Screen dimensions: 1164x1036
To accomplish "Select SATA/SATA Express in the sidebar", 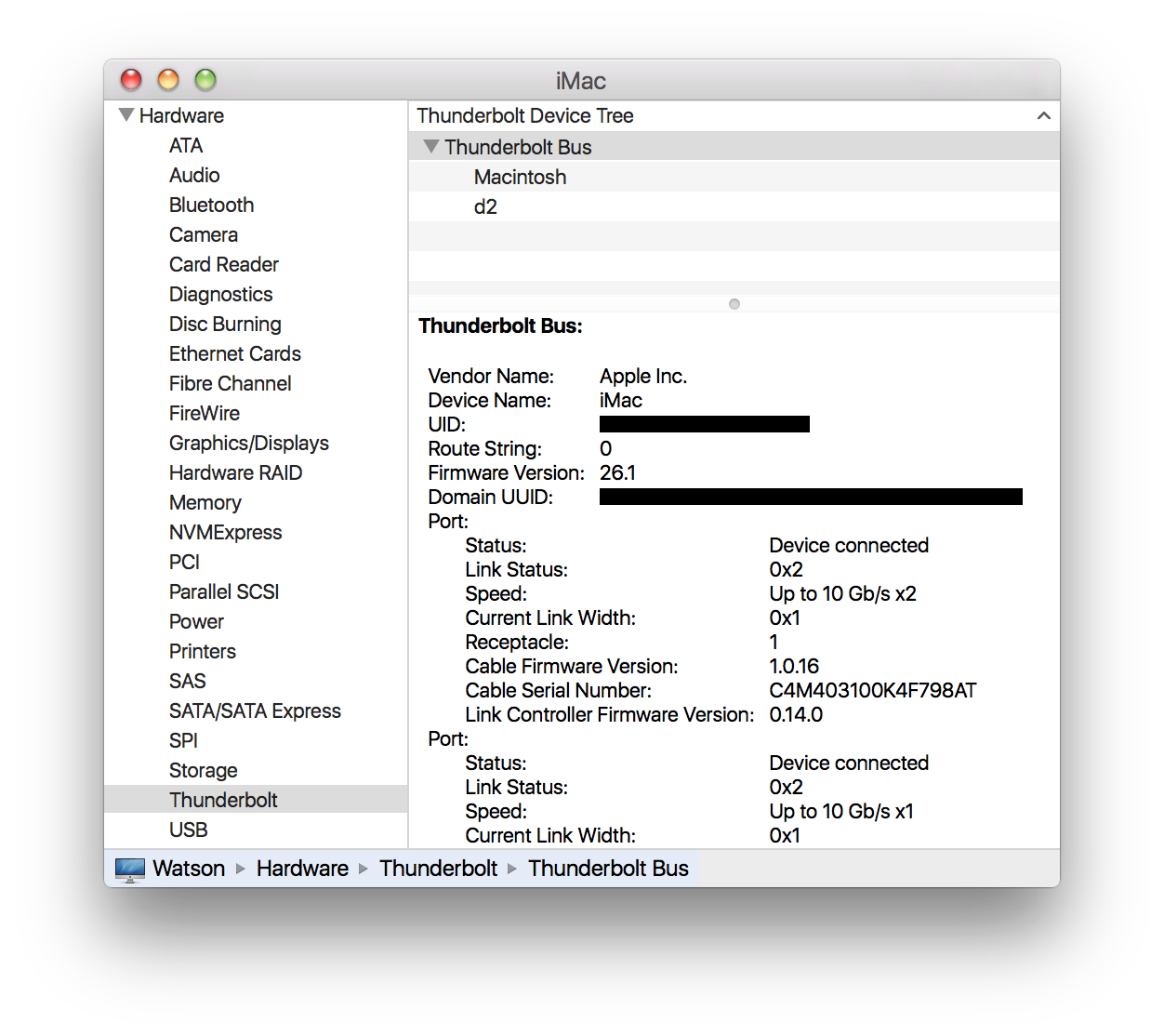I will point(256,711).
